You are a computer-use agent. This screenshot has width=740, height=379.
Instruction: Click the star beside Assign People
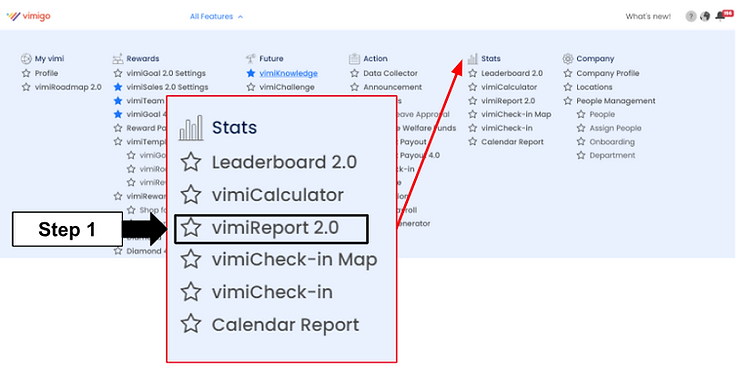tap(581, 128)
